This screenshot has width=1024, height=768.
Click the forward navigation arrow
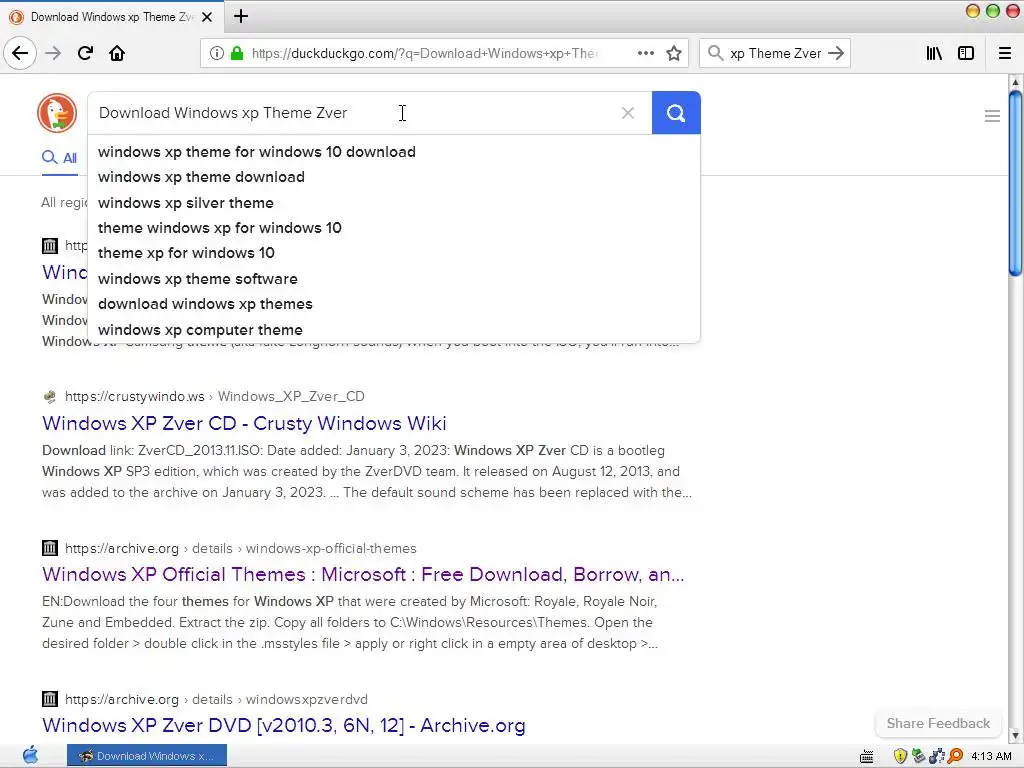pos(53,53)
